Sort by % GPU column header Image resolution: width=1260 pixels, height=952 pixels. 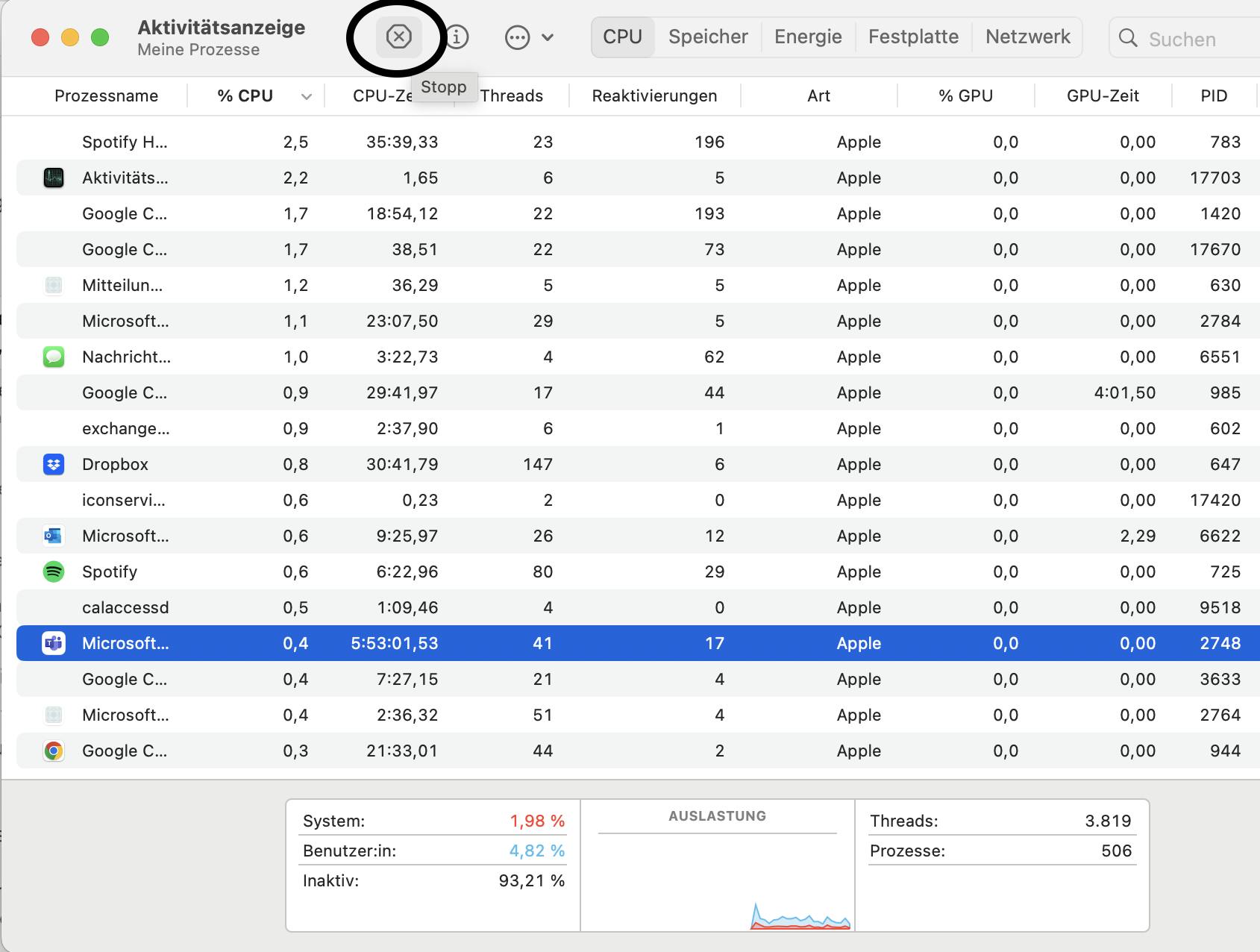tap(965, 95)
